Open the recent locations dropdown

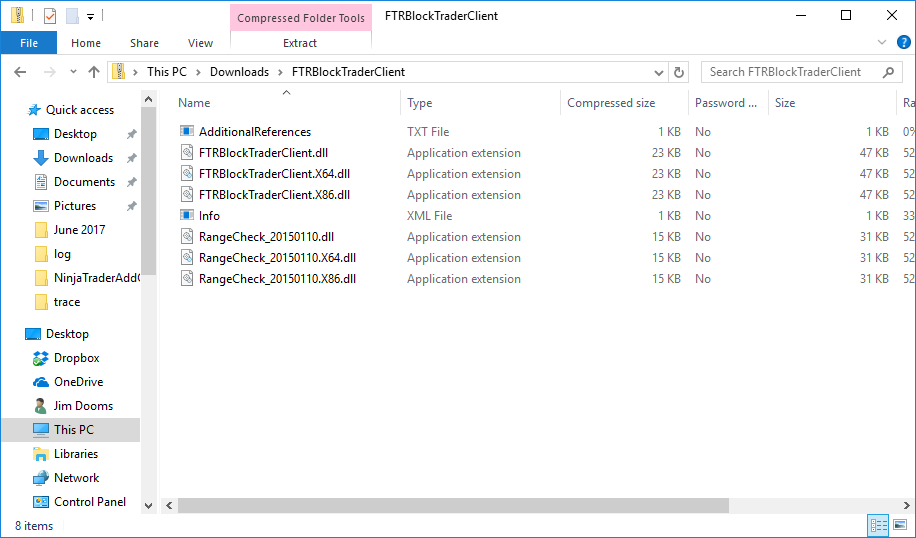(73, 72)
